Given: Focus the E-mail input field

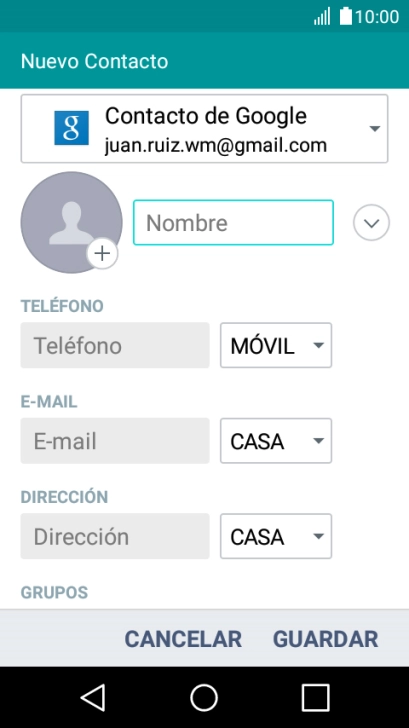Looking at the screenshot, I should (x=115, y=441).
